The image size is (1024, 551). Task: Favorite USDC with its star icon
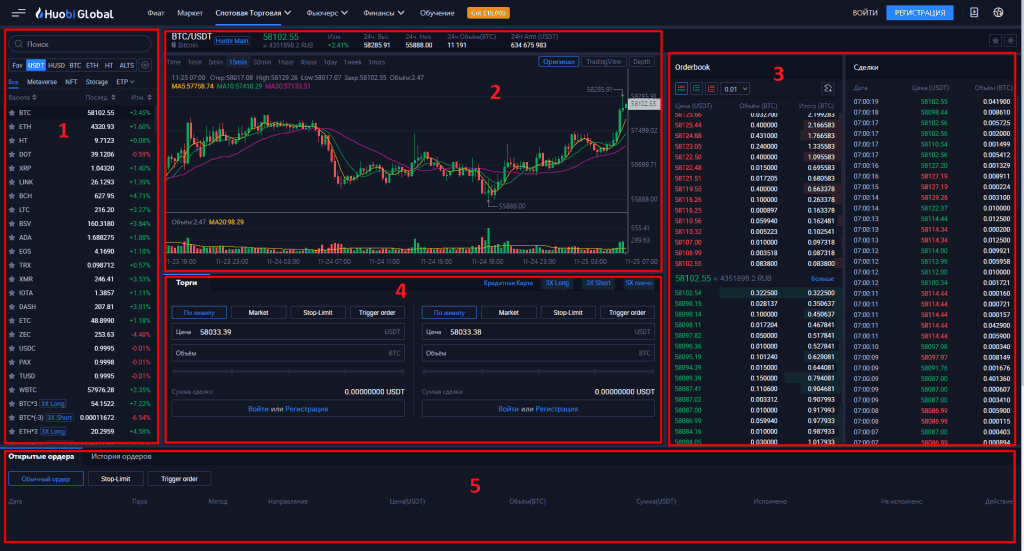click(12, 349)
